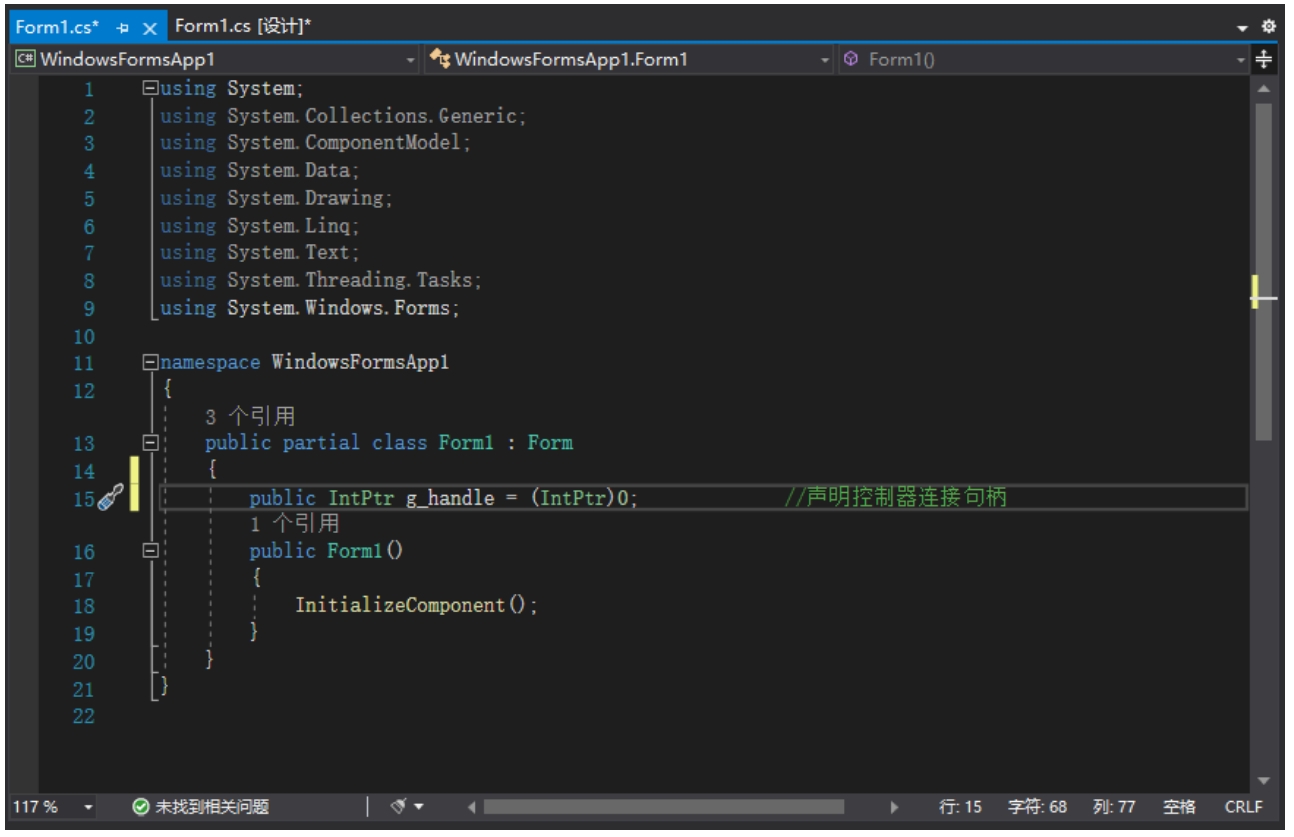
Task: Click the horizontal scrollbar thumb
Action: tap(663, 807)
